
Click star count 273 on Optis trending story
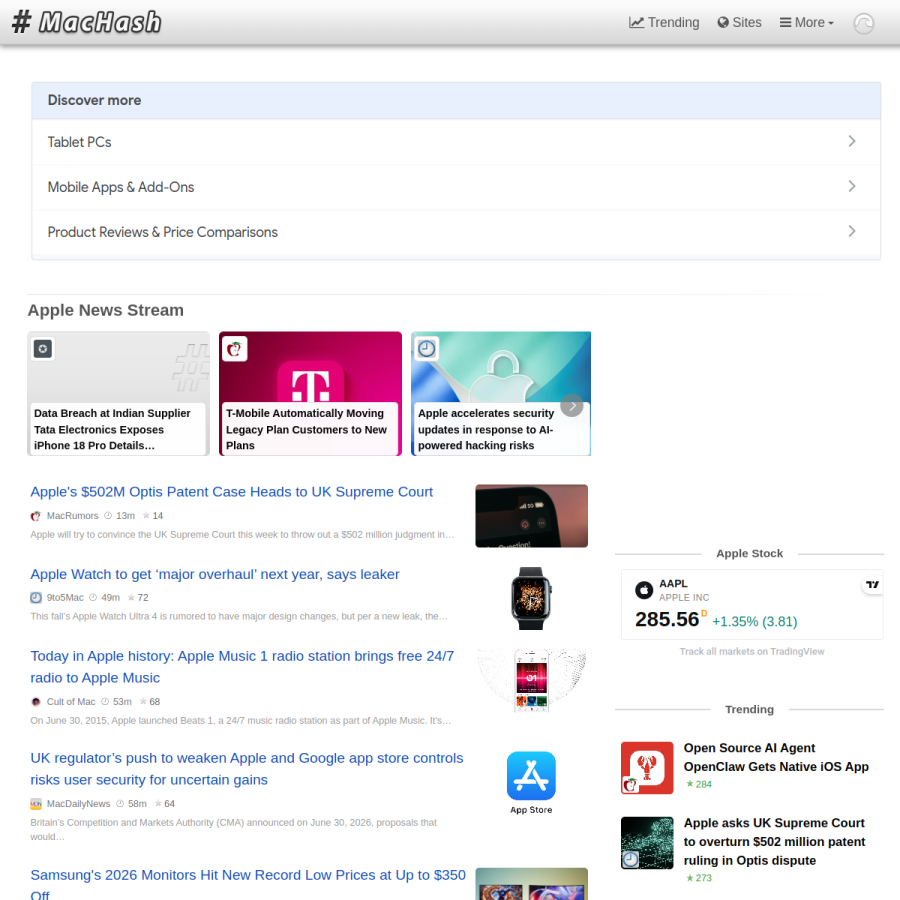[699, 878]
